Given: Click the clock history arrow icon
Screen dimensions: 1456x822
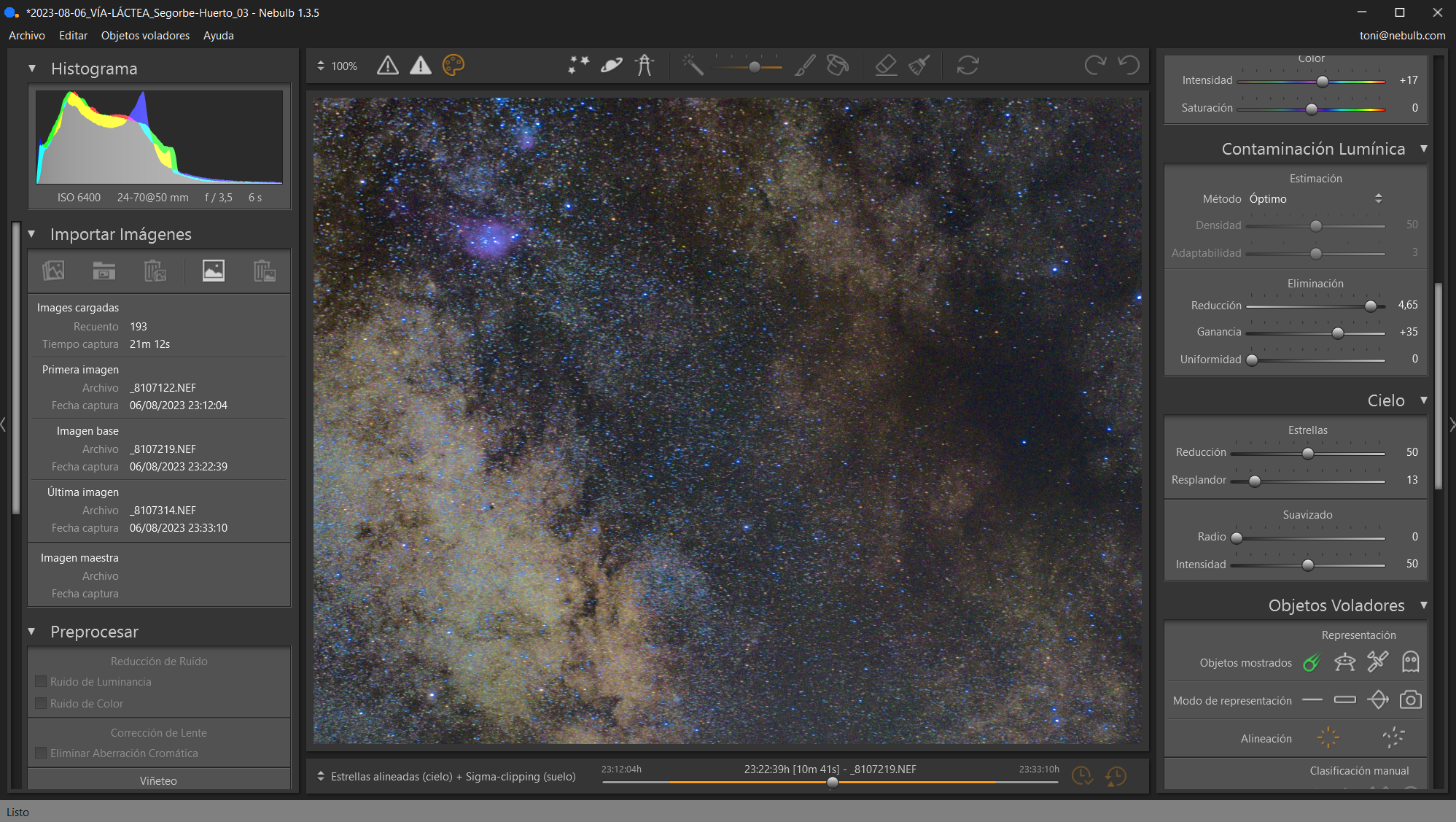Looking at the screenshot, I should tap(1116, 777).
